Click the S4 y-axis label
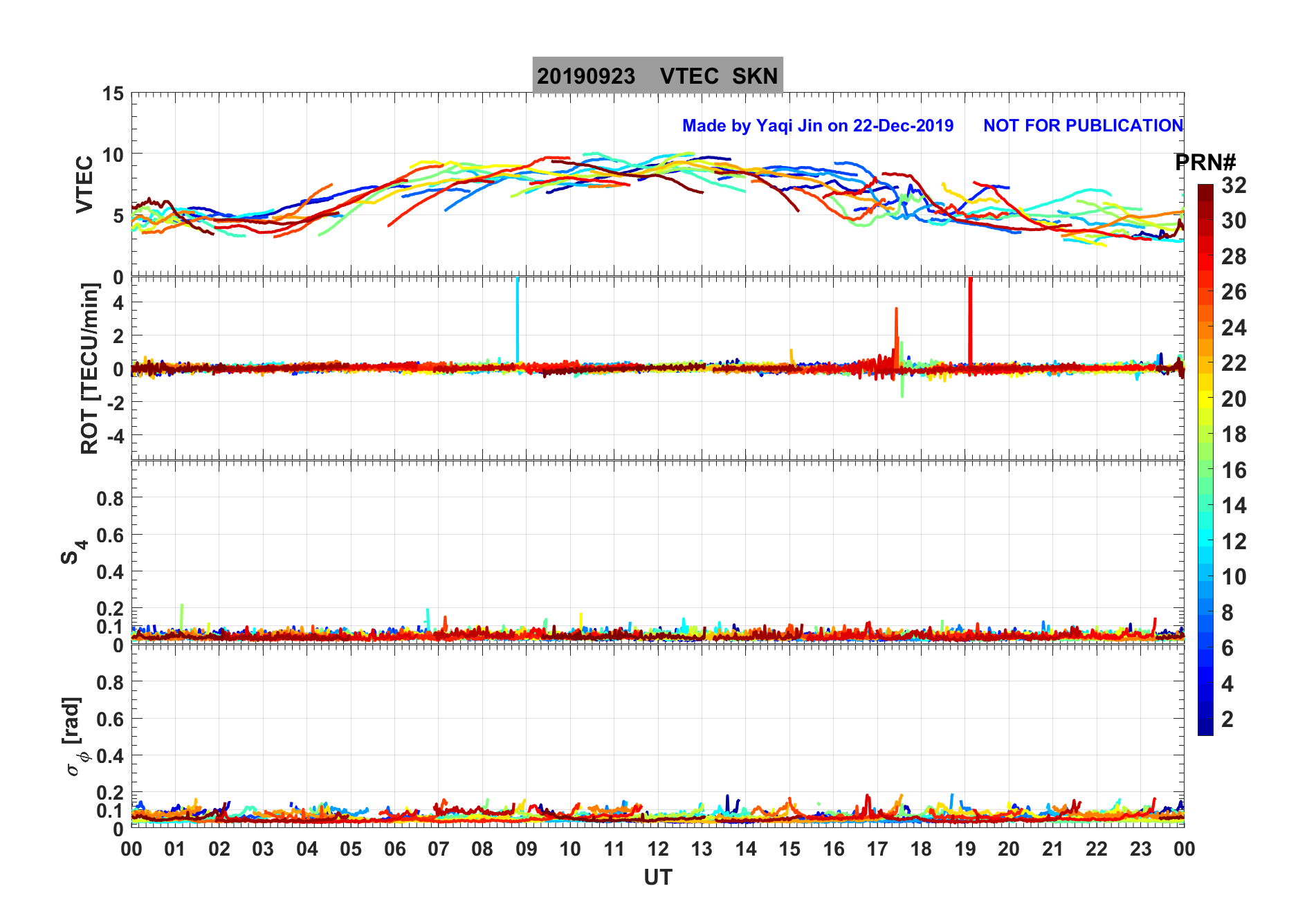Screen dimensions: 1316x920 coord(73,553)
